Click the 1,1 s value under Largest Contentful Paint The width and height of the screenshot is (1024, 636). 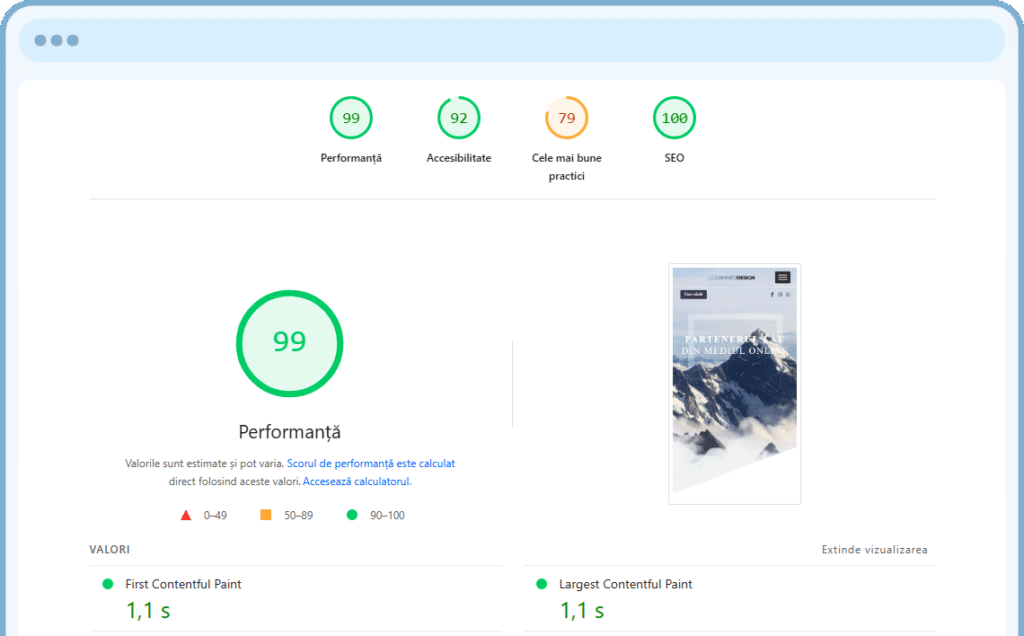582,611
